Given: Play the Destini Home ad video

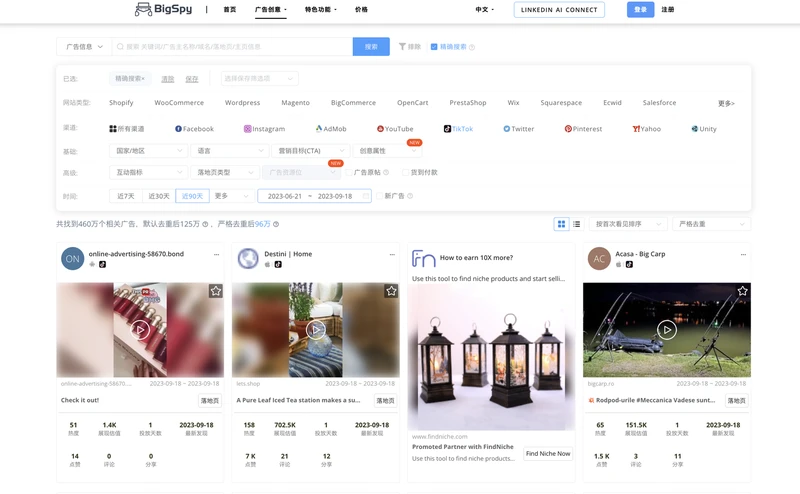Looking at the screenshot, I should click(x=316, y=329).
